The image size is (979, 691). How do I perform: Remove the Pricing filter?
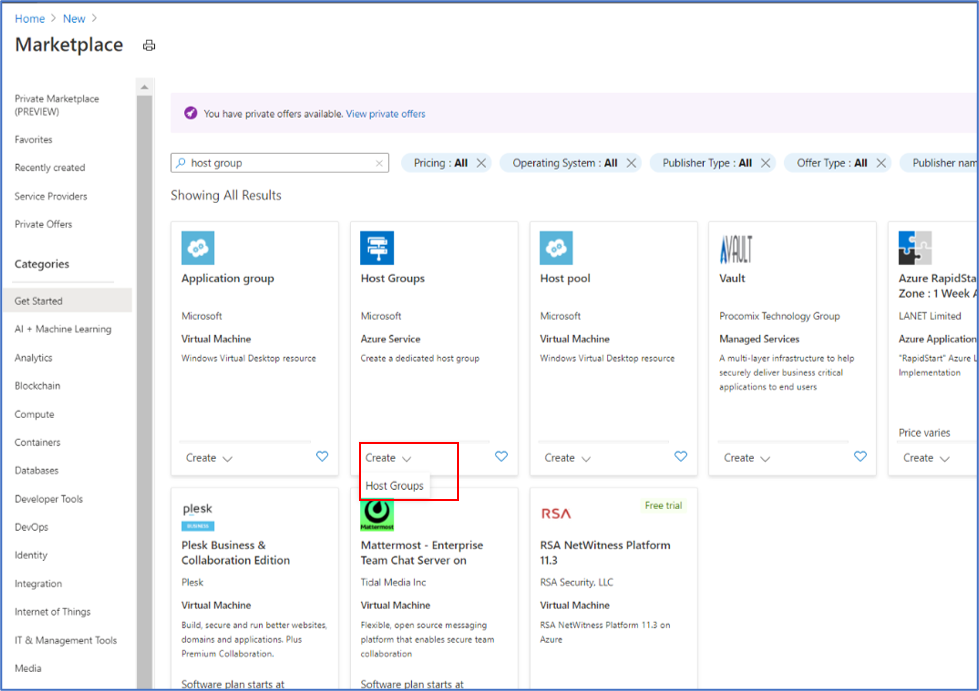pos(481,163)
